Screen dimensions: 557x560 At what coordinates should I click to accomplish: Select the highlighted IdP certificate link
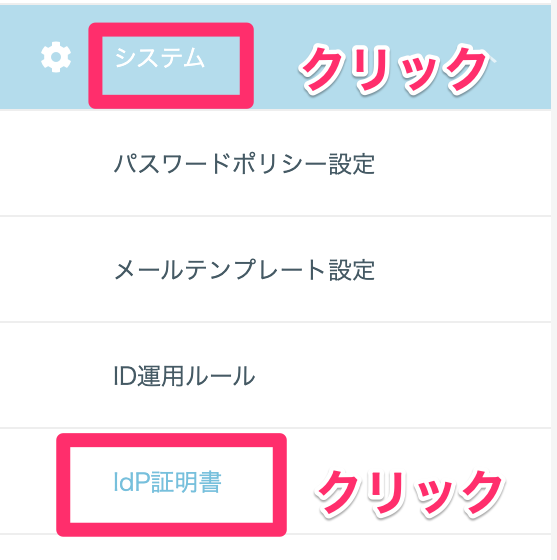167,482
